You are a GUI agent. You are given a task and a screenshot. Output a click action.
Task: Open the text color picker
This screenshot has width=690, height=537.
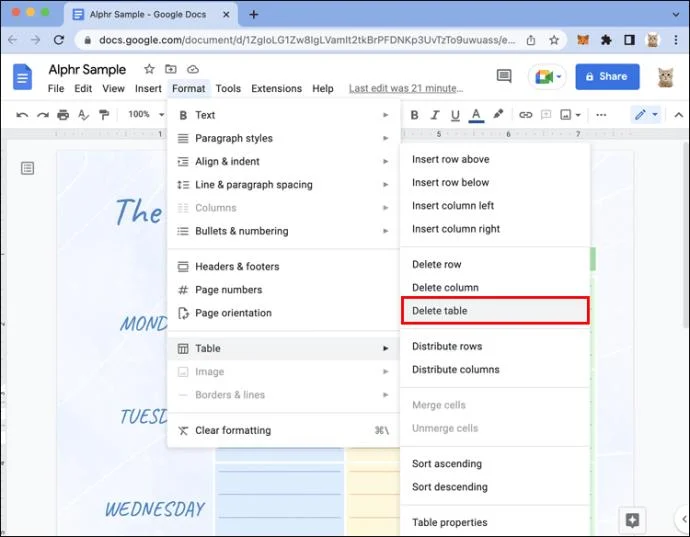(476, 115)
